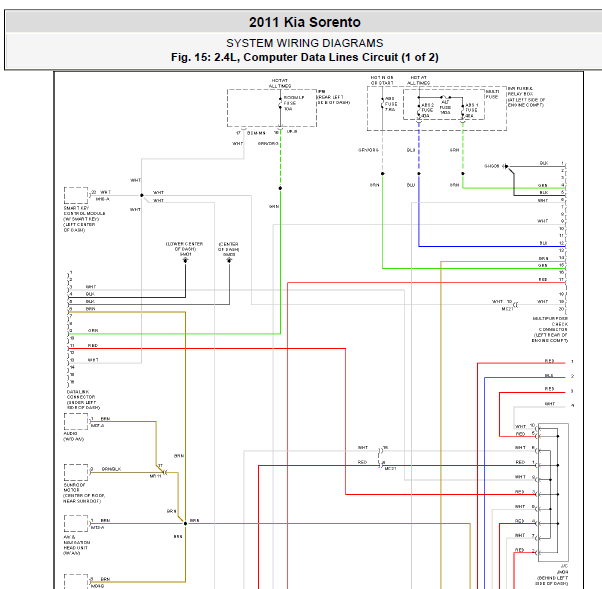Click the BLK label at check connector pin 1
Screen dimensions: 602x589
(544, 163)
